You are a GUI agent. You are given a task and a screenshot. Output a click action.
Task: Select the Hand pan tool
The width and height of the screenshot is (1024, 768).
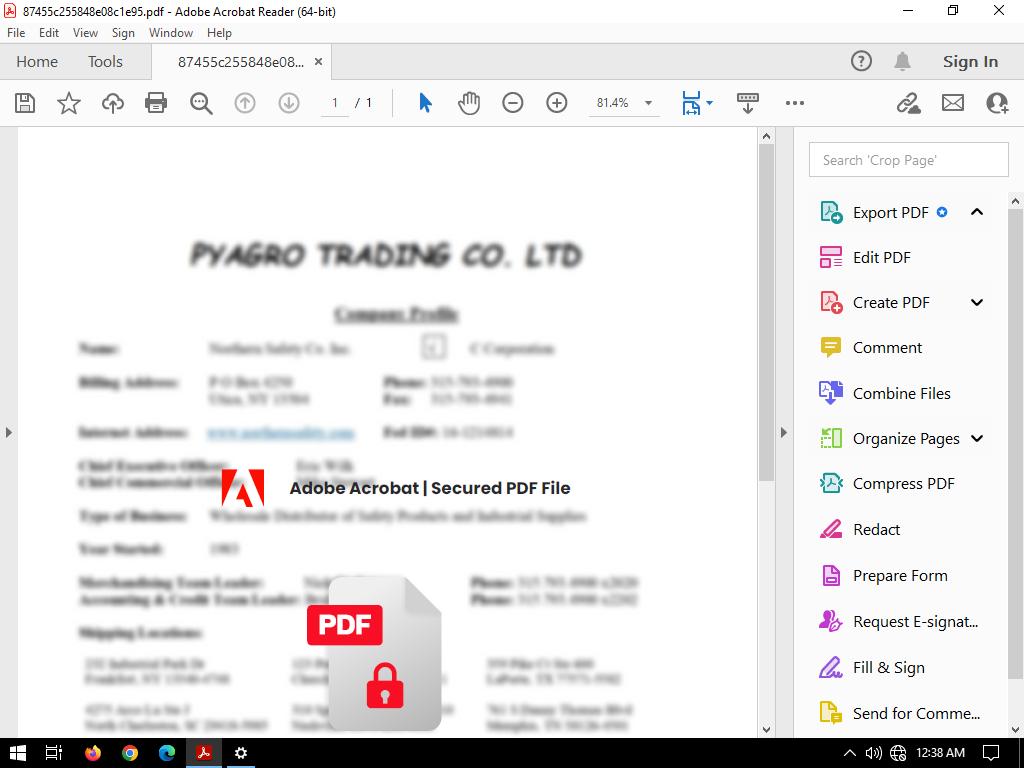pos(469,103)
